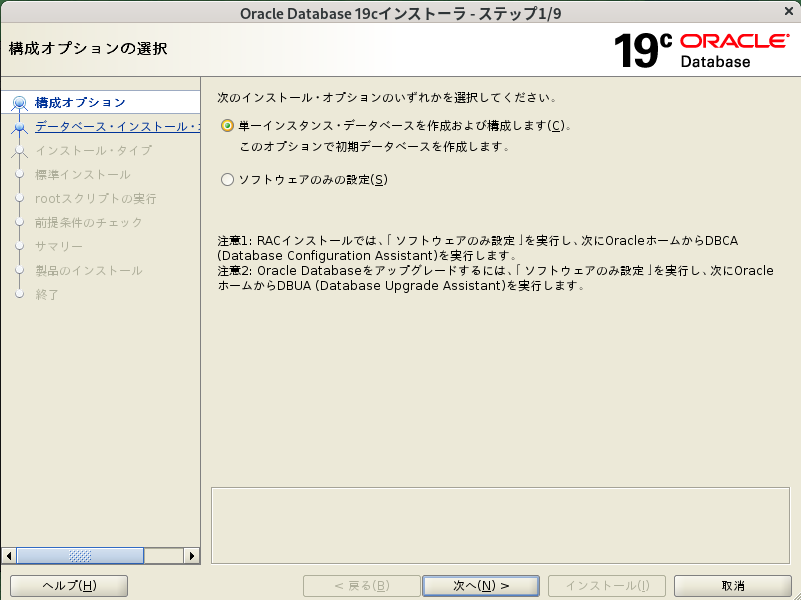The width and height of the screenshot is (801, 600).
Task: Click 標準インストール step label
Action: coord(82,175)
